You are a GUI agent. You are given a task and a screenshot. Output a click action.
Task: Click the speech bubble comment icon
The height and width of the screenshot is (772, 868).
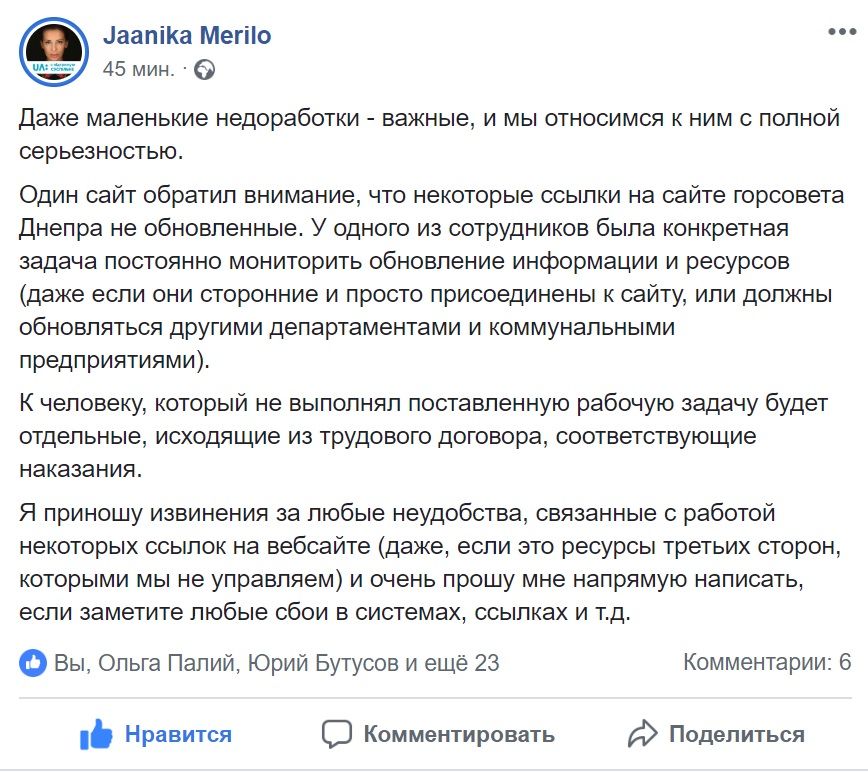tap(337, 733)
